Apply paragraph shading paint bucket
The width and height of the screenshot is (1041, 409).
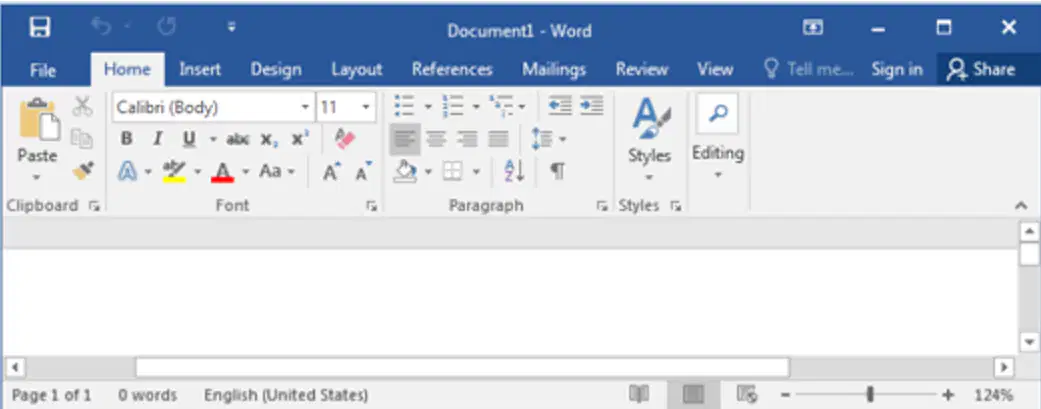[x=405, y=171]
